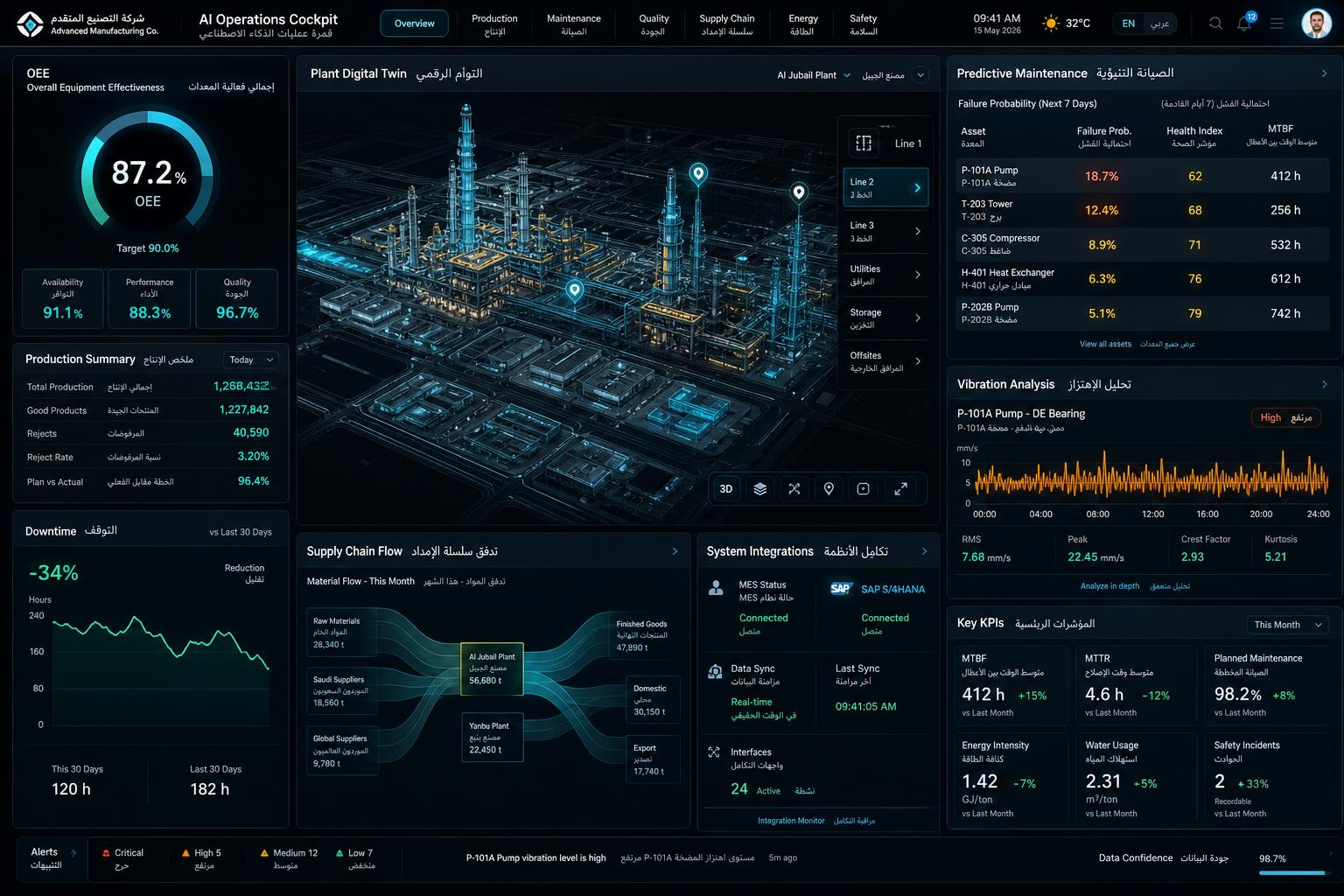Viewport: 1344px width, 896px height.
Task: Click the Analyze in depth link
Action: tap(1109, 586)
